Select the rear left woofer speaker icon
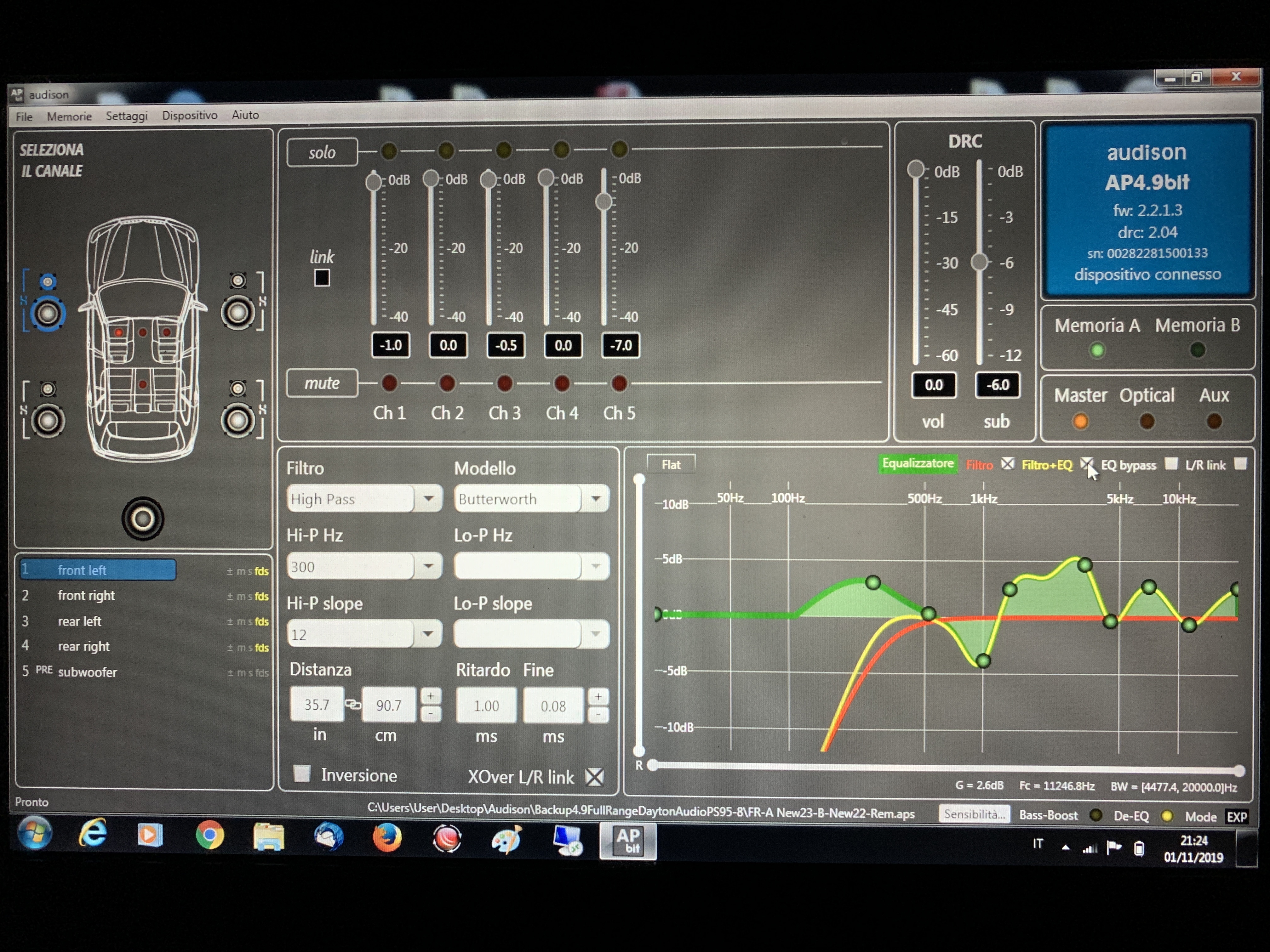This screenshot has height=952, width=1270. (x=48, y=421)
